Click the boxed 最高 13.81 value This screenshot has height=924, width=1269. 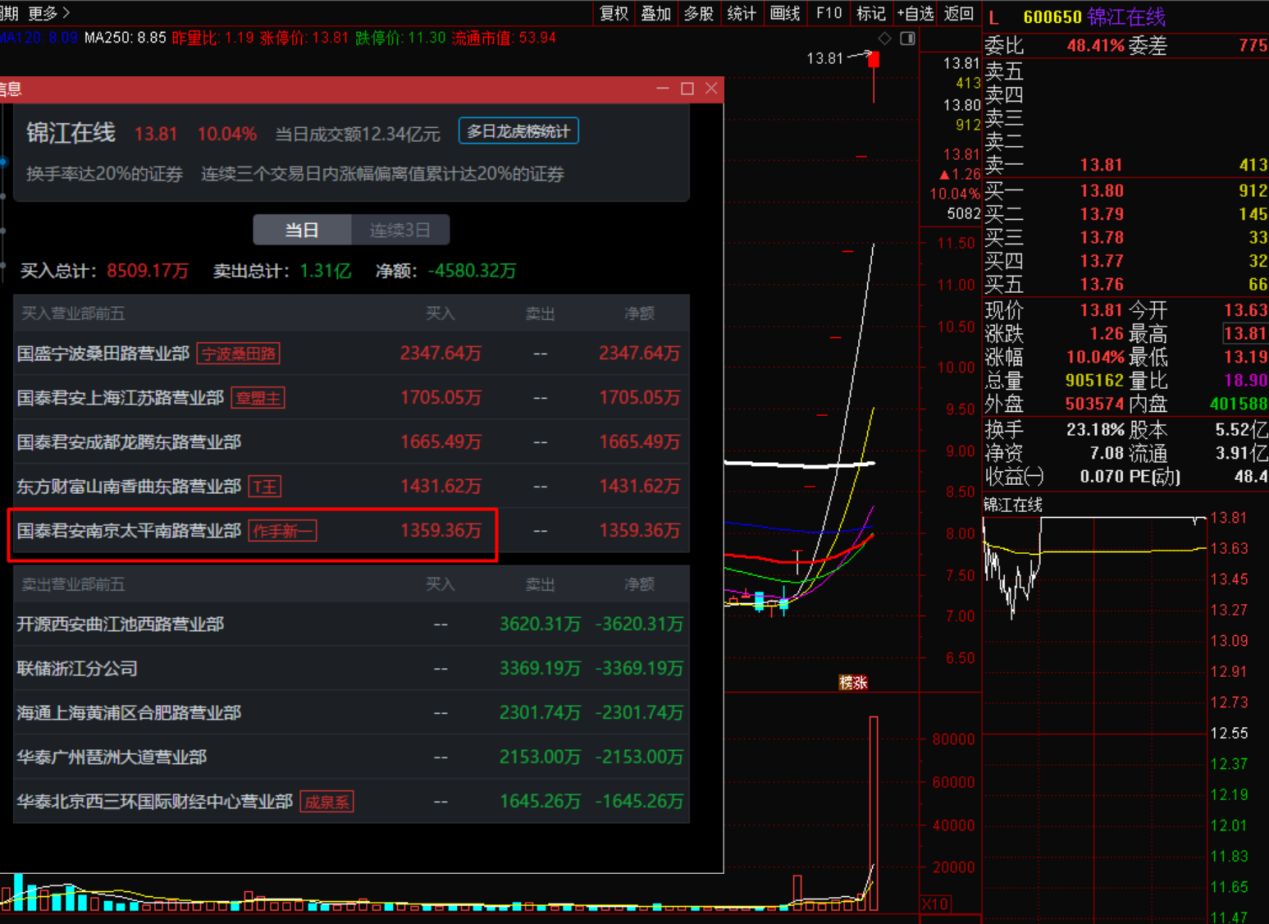pyautogui.click(x=1246, y=334)
